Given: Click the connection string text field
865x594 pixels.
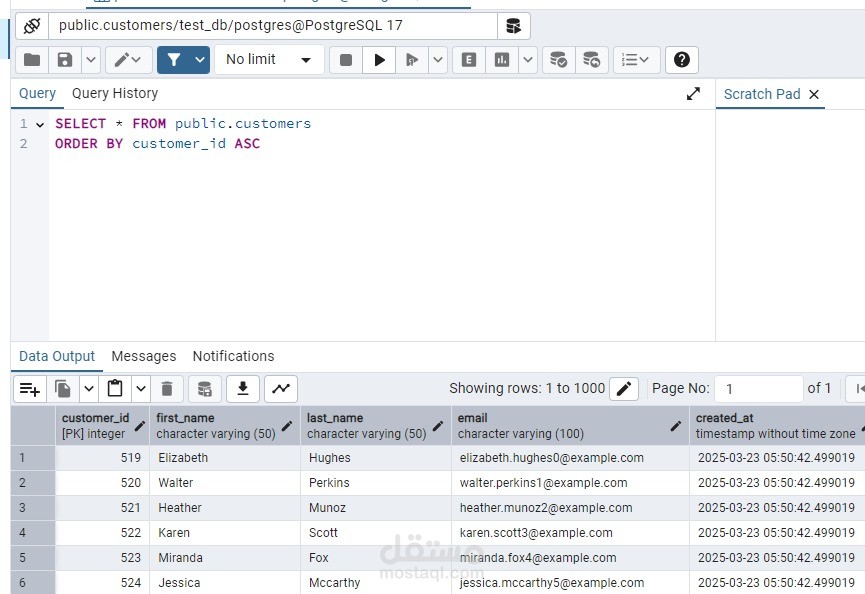Looking at the screenshot, I should (273, 26).
